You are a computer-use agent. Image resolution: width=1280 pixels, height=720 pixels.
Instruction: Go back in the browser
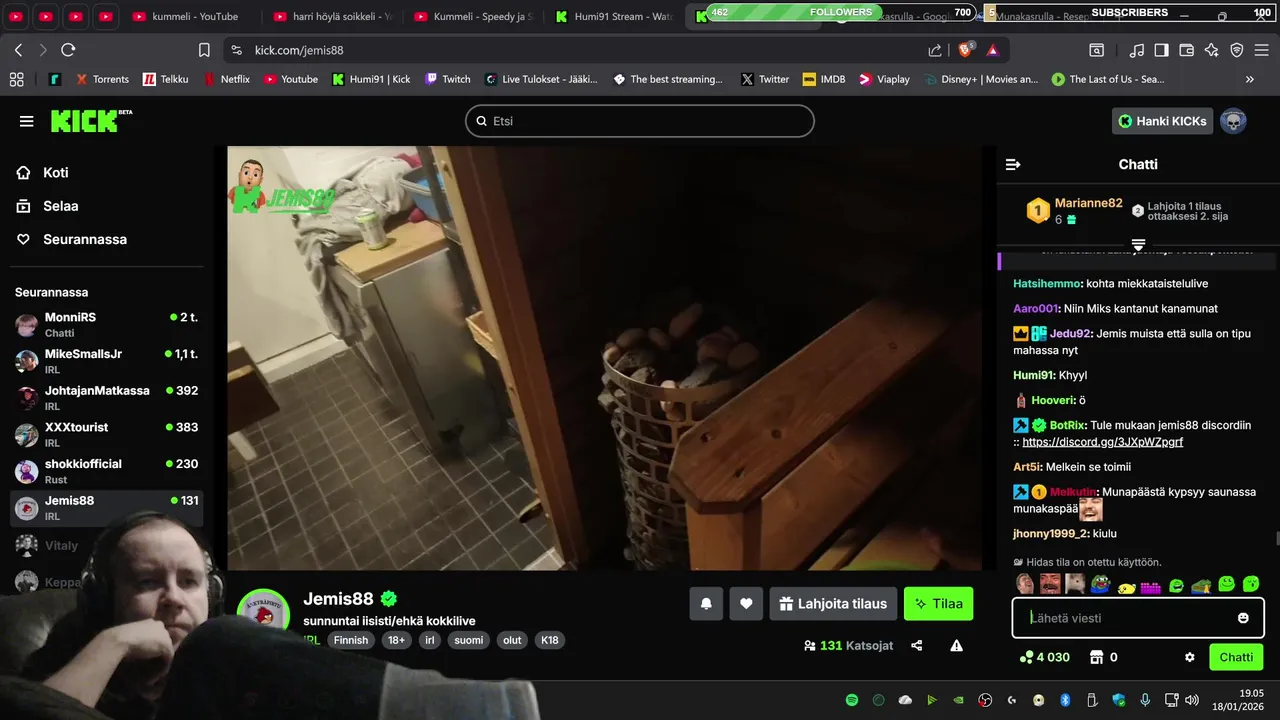coord(19,50)
